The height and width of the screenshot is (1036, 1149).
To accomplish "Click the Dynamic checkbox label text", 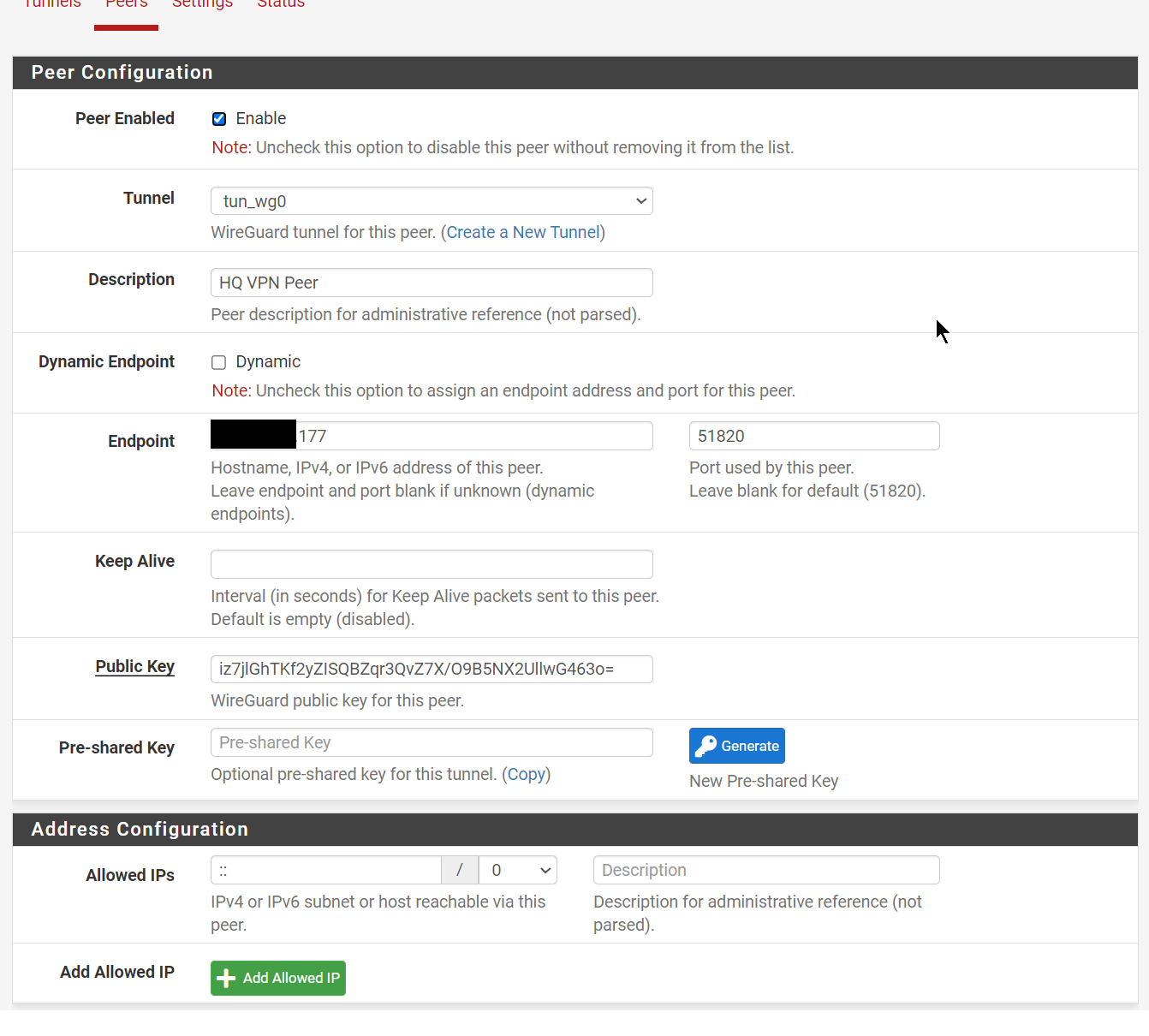I will point(268,361).
